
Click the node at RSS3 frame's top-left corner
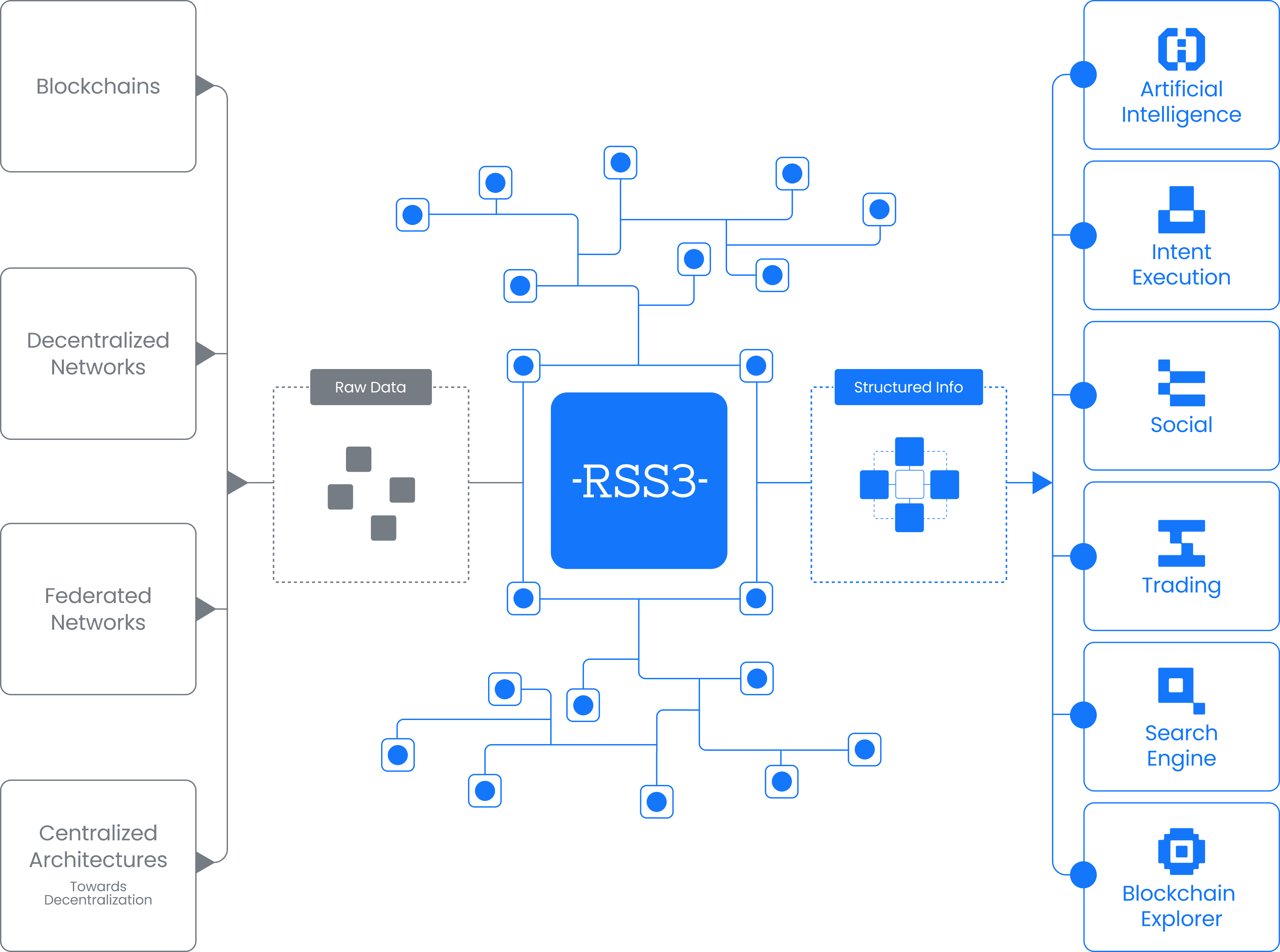click(x=523, y=365)
